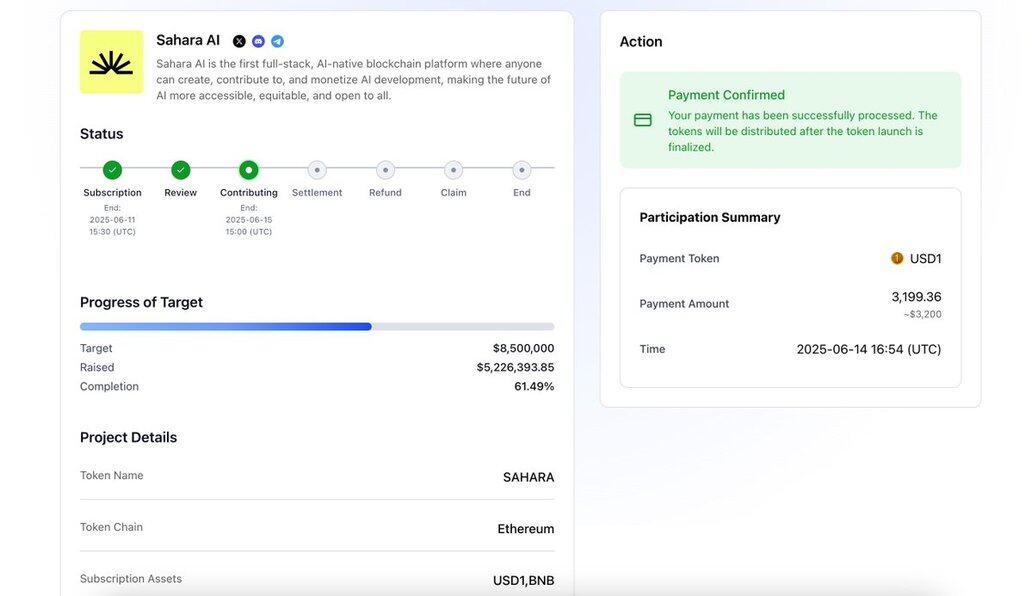This screenshot has height=596, width=1032.
Task: Click the yellow Sahara AI logo
Action: (x=111, y=62)
